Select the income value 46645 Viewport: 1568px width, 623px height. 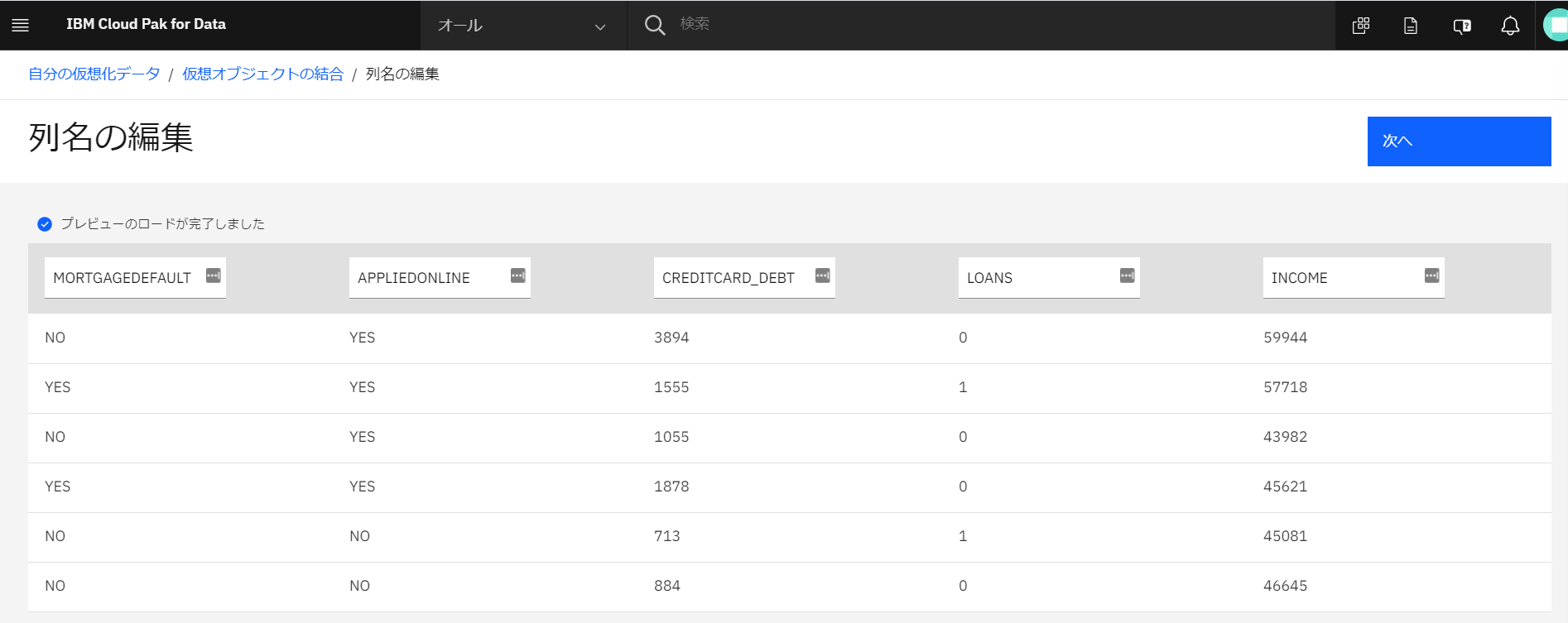[x=1285, y=586]
